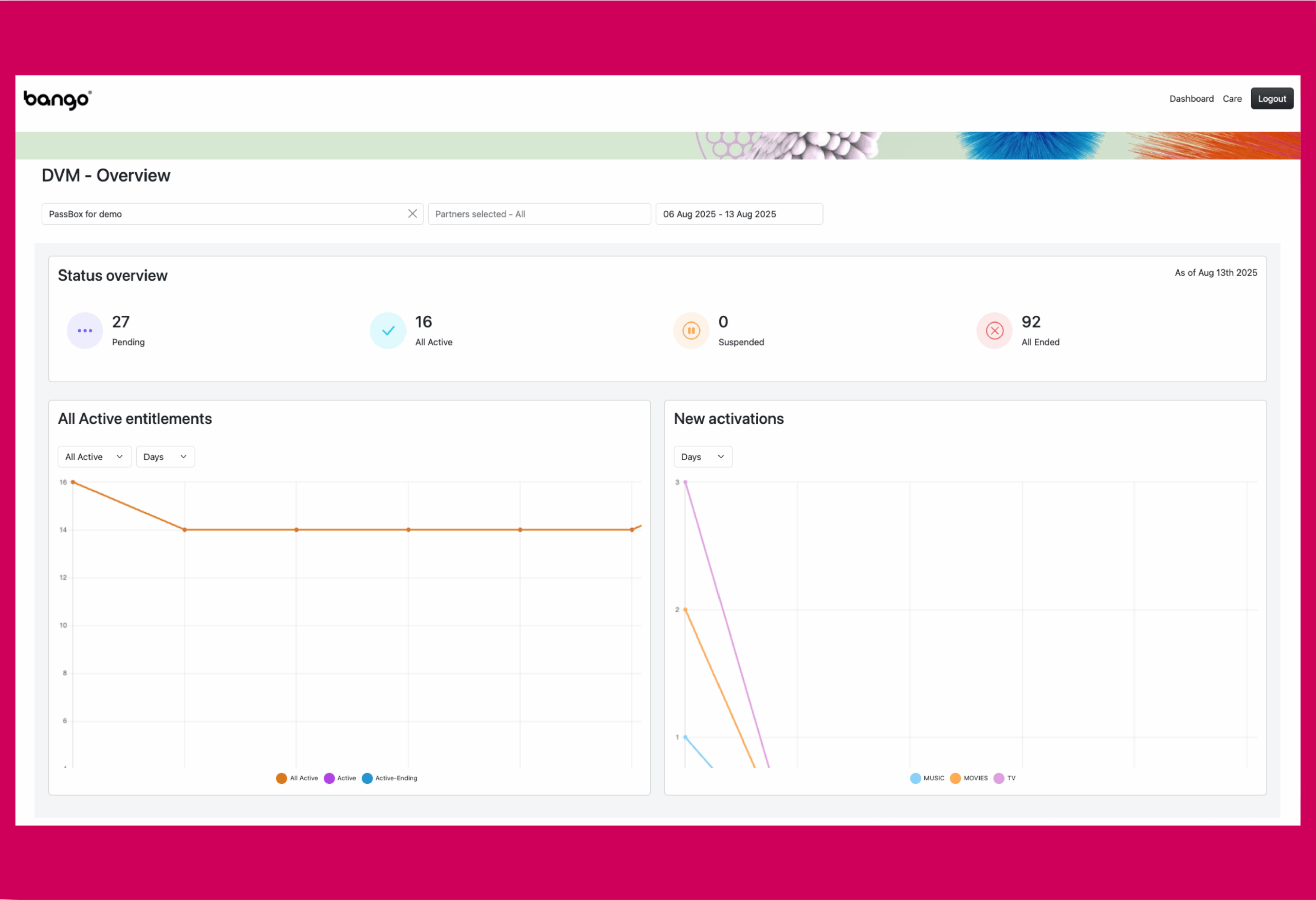Click the purple Pending status icon
The height and width of the screenshot is (900, 1316).
tap(84, 331)
